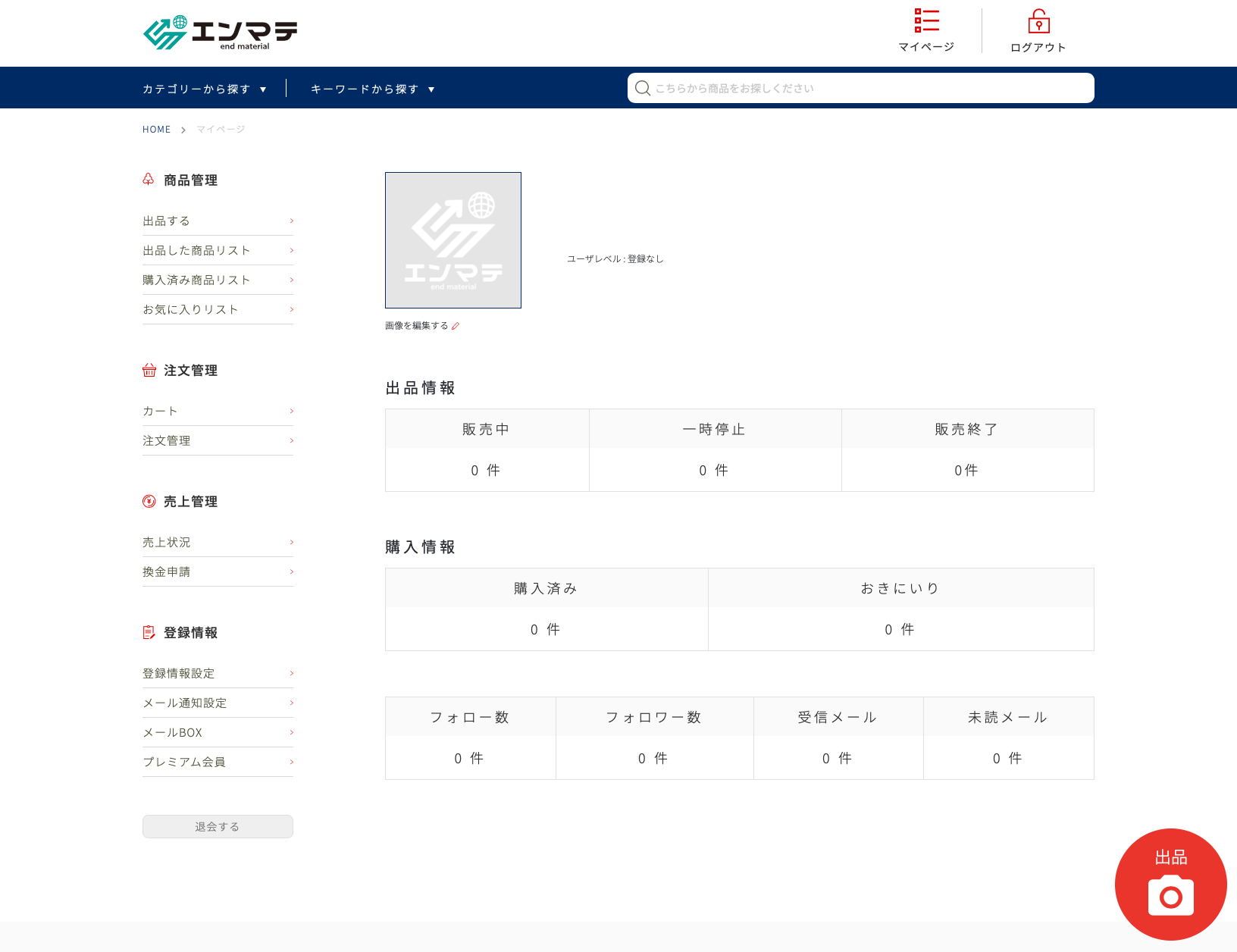Expand the カテゴリーから探す dropdown
This screenshot has width=1237, height=952.
[x=205, y=89]
